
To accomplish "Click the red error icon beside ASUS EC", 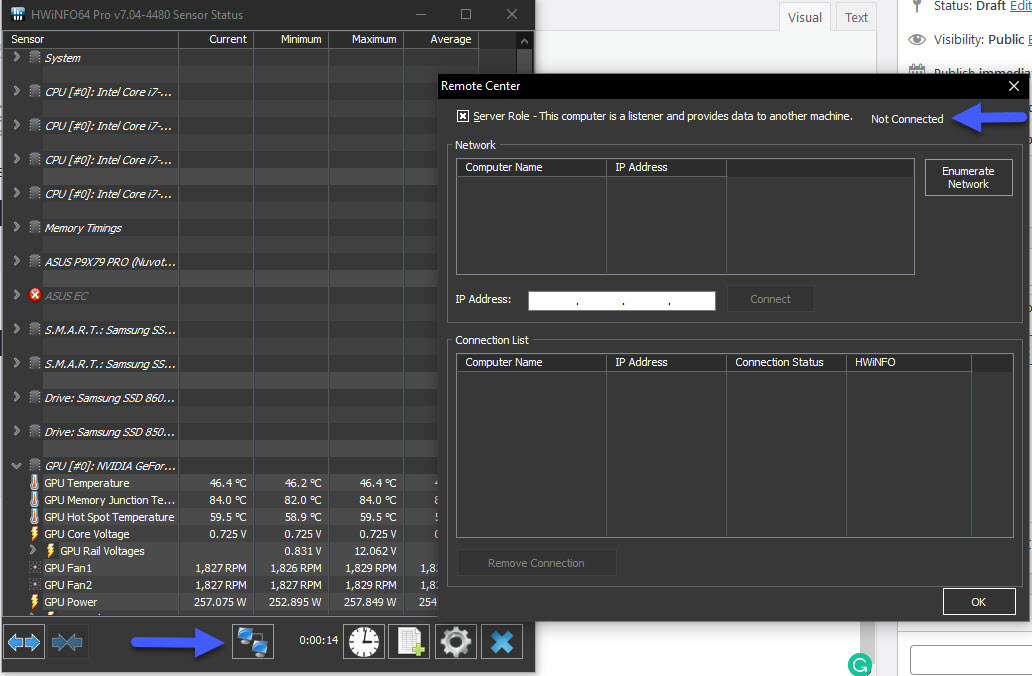I will pos(36,295).
